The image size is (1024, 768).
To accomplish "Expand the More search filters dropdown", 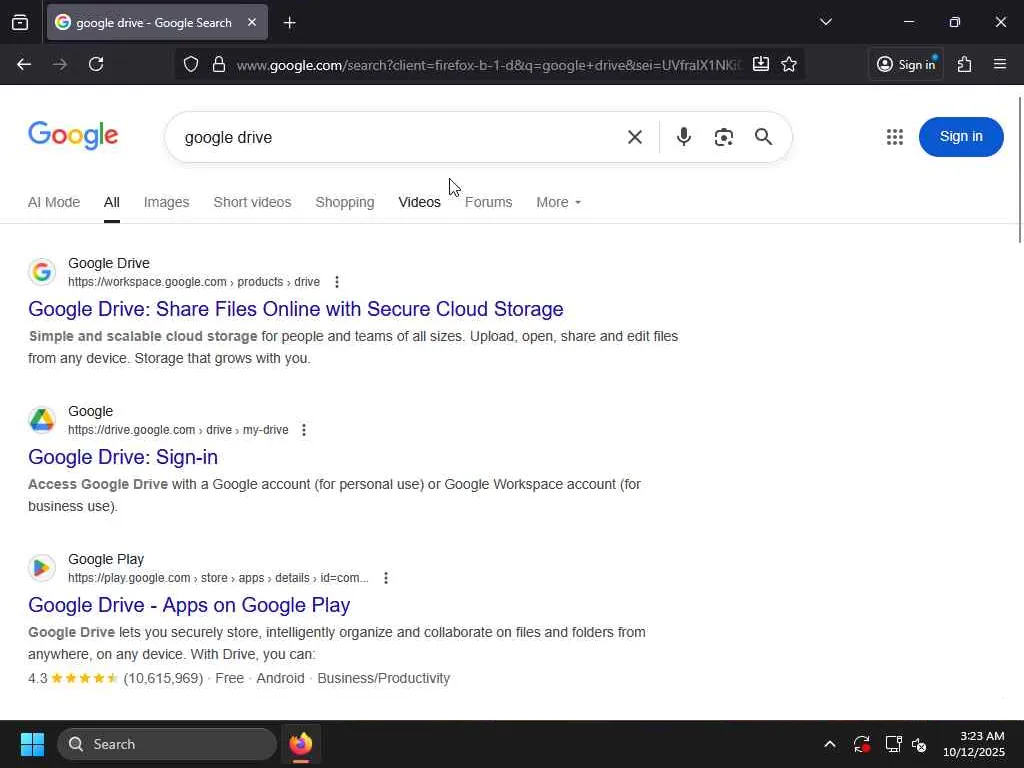I will (x=558, y=202).
